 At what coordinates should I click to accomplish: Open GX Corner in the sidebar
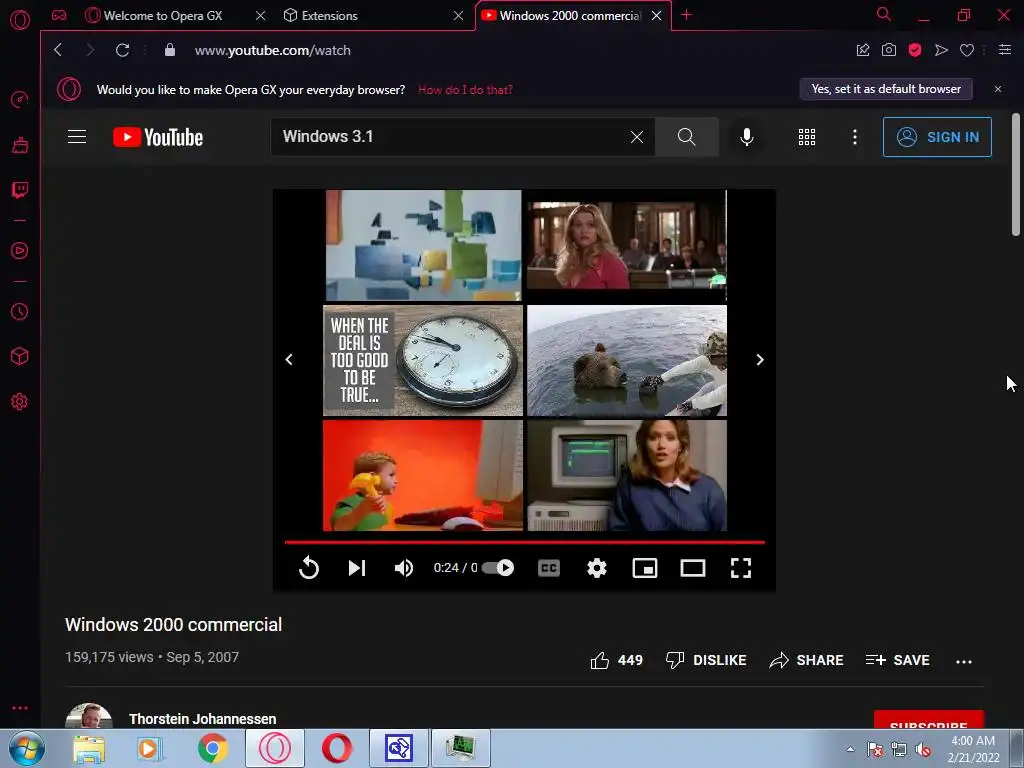click(59, 15)
